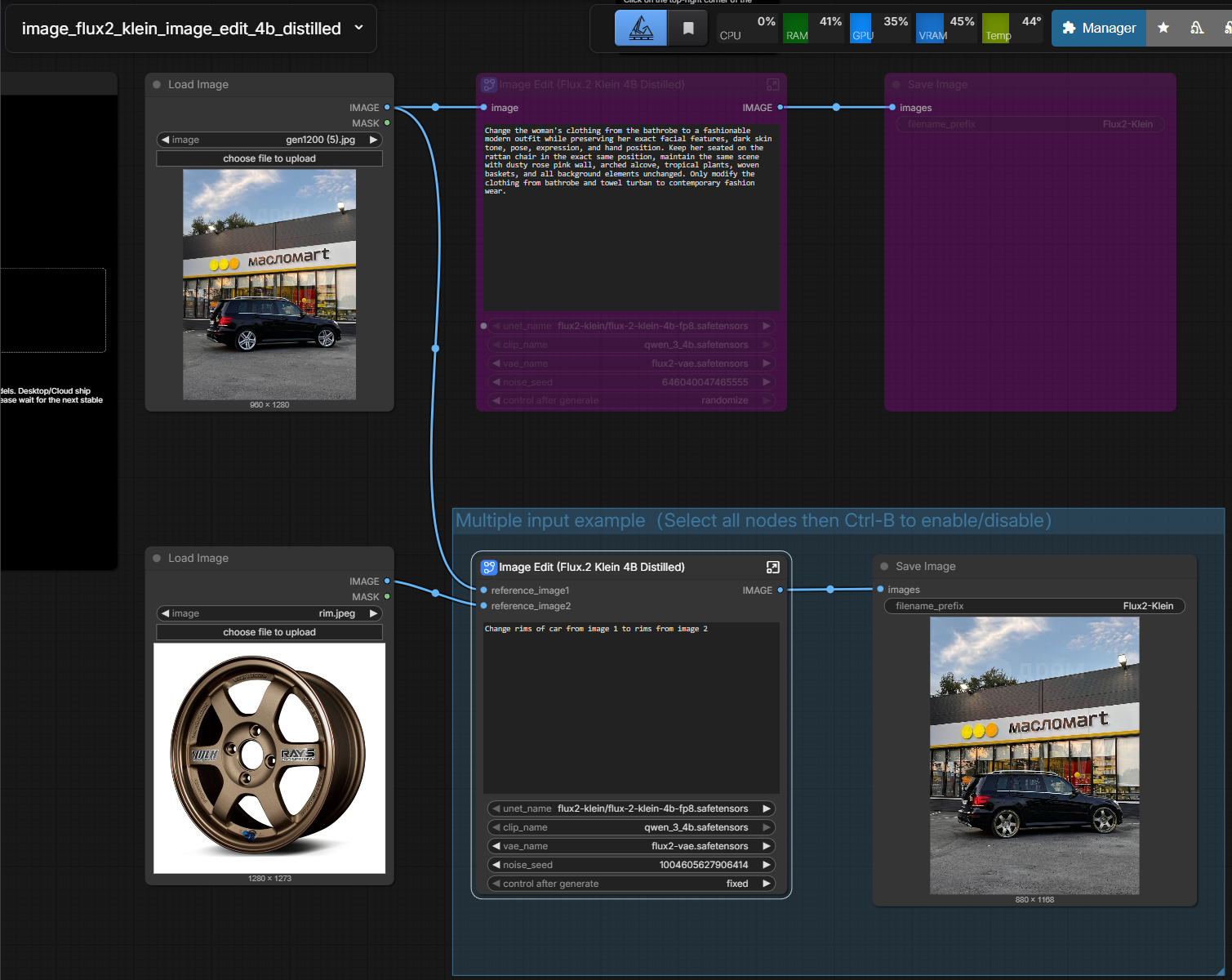Click choose file to upload under rim.jpeg
The width and height of the screenshot is (1232, 980).
pos(269,632)
